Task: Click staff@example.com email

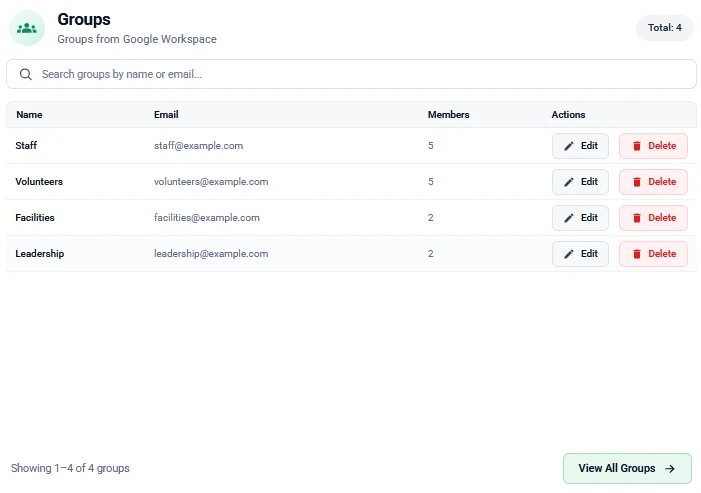Action: [198, 146]
